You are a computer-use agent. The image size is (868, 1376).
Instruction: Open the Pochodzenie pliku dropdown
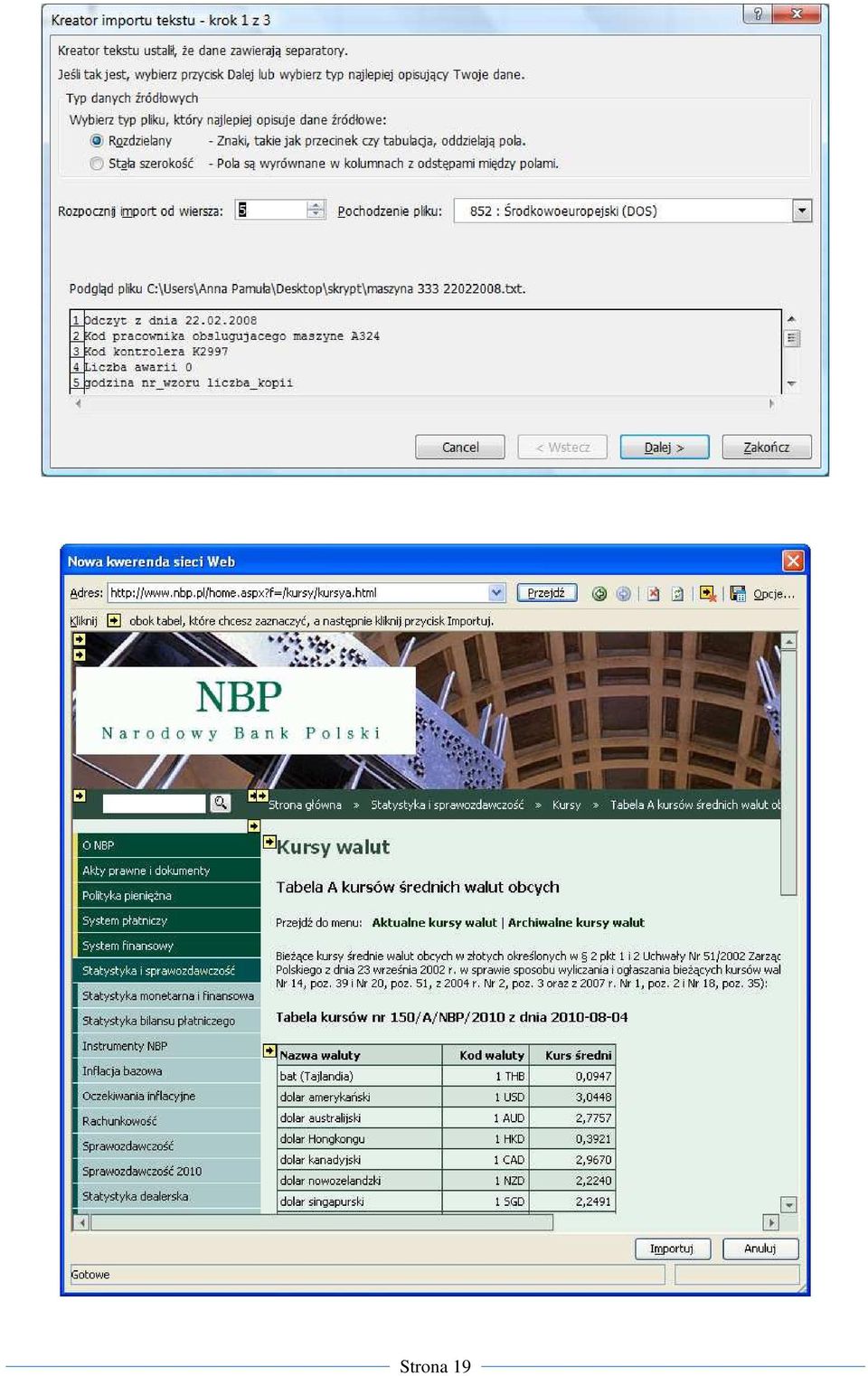[x=802, y=211]
